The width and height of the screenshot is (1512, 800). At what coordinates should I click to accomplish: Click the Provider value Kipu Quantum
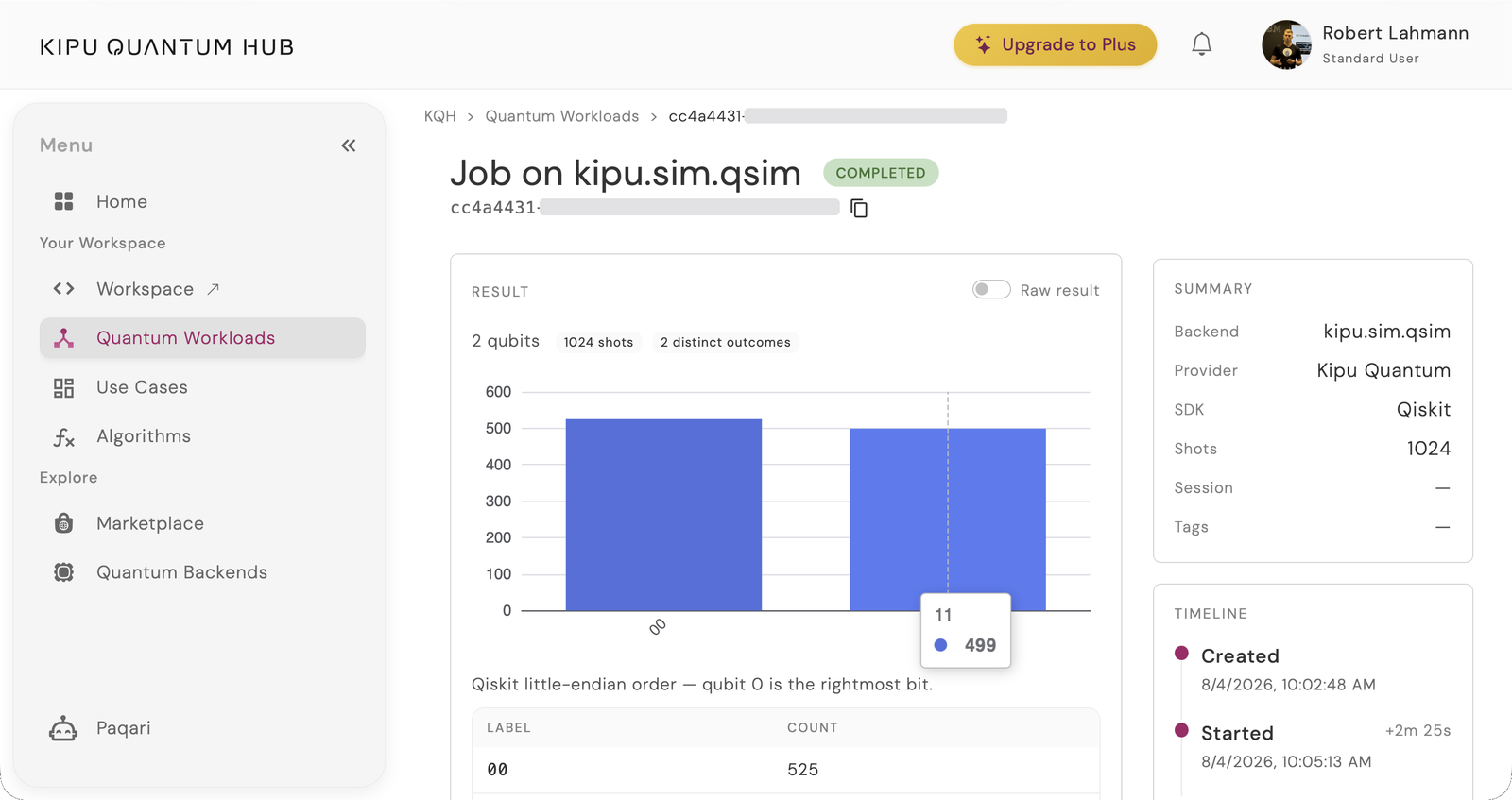point(1383,370)
